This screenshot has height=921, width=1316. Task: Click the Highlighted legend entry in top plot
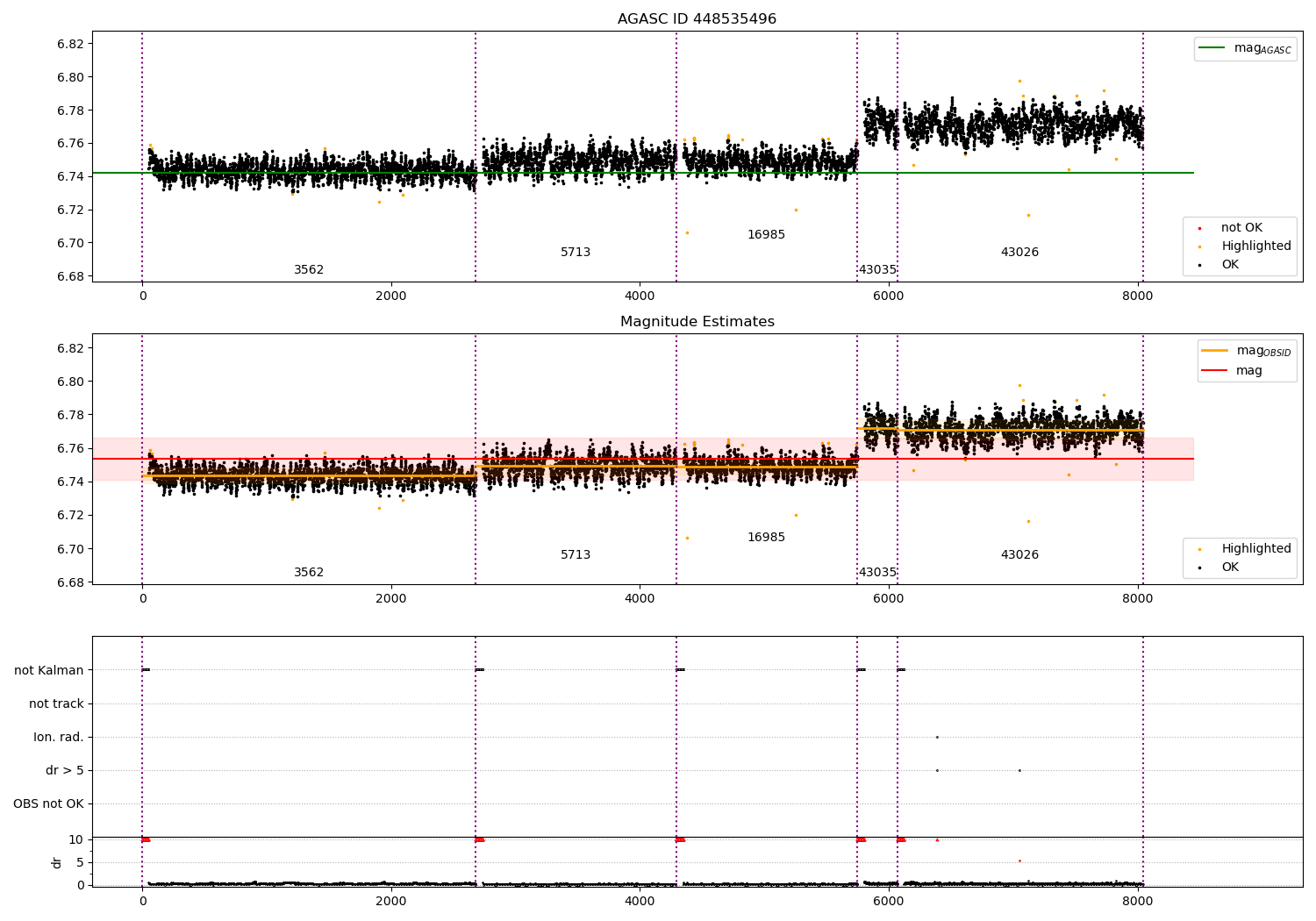(x=1256, y=246)
